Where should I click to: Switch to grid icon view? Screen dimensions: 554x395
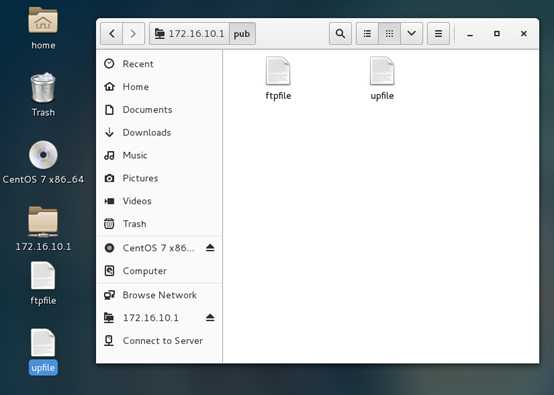tap(389, 34)
